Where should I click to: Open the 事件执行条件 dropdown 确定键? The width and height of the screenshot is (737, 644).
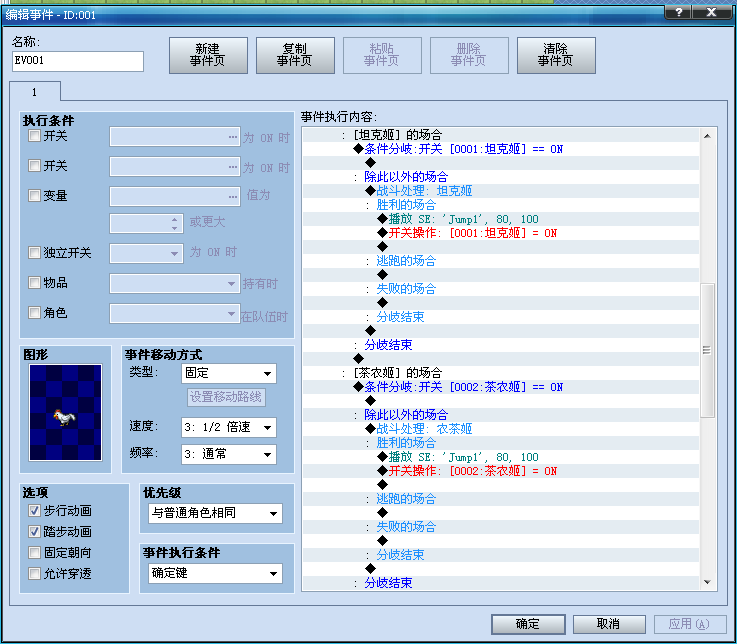pos(215,573)
